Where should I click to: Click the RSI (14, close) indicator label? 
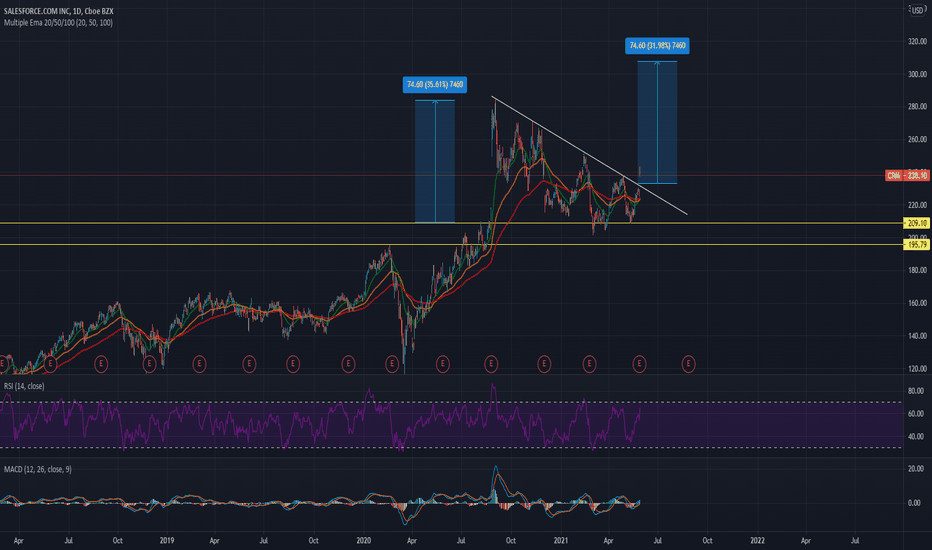click(24, 386)
